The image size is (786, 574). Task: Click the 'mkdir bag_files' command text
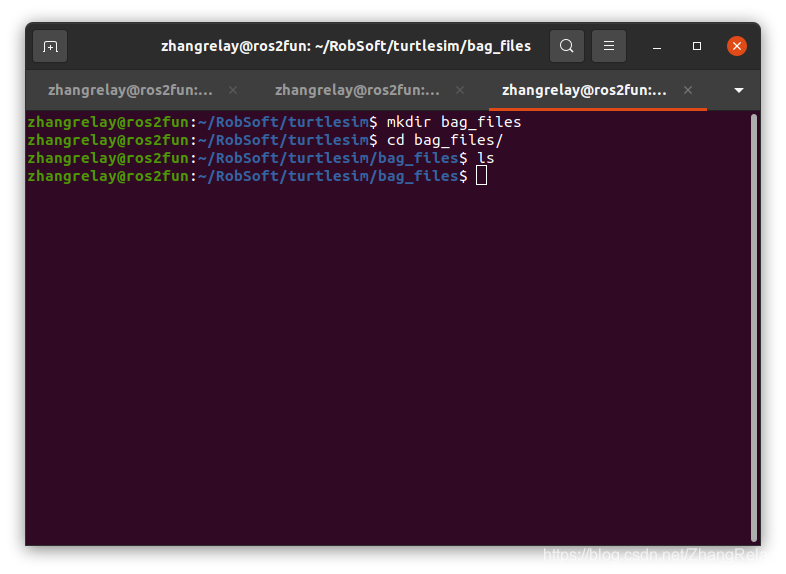454,122
